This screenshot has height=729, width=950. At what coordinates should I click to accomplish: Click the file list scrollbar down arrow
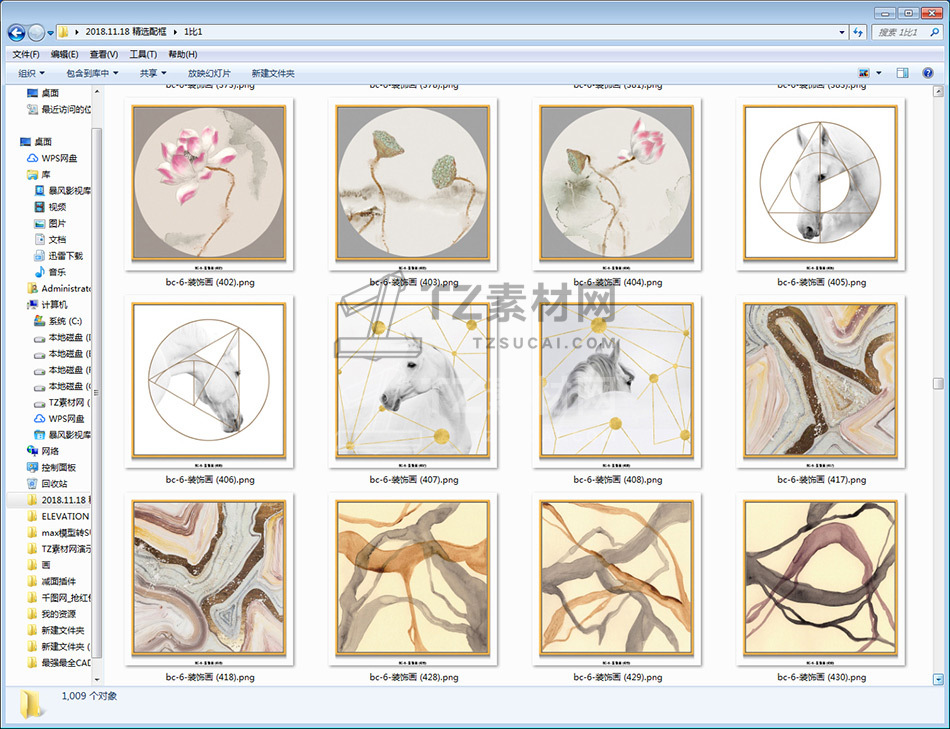tap(938, 678)
